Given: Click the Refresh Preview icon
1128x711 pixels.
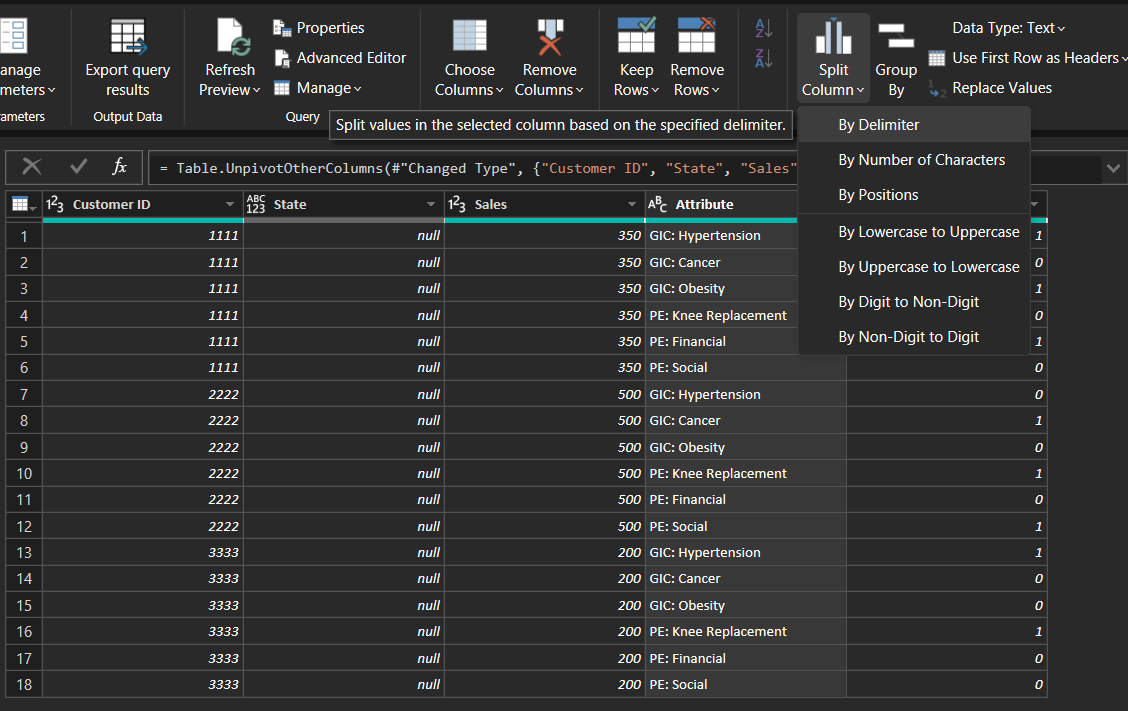Looking at the screenshot, I should 233,37.
